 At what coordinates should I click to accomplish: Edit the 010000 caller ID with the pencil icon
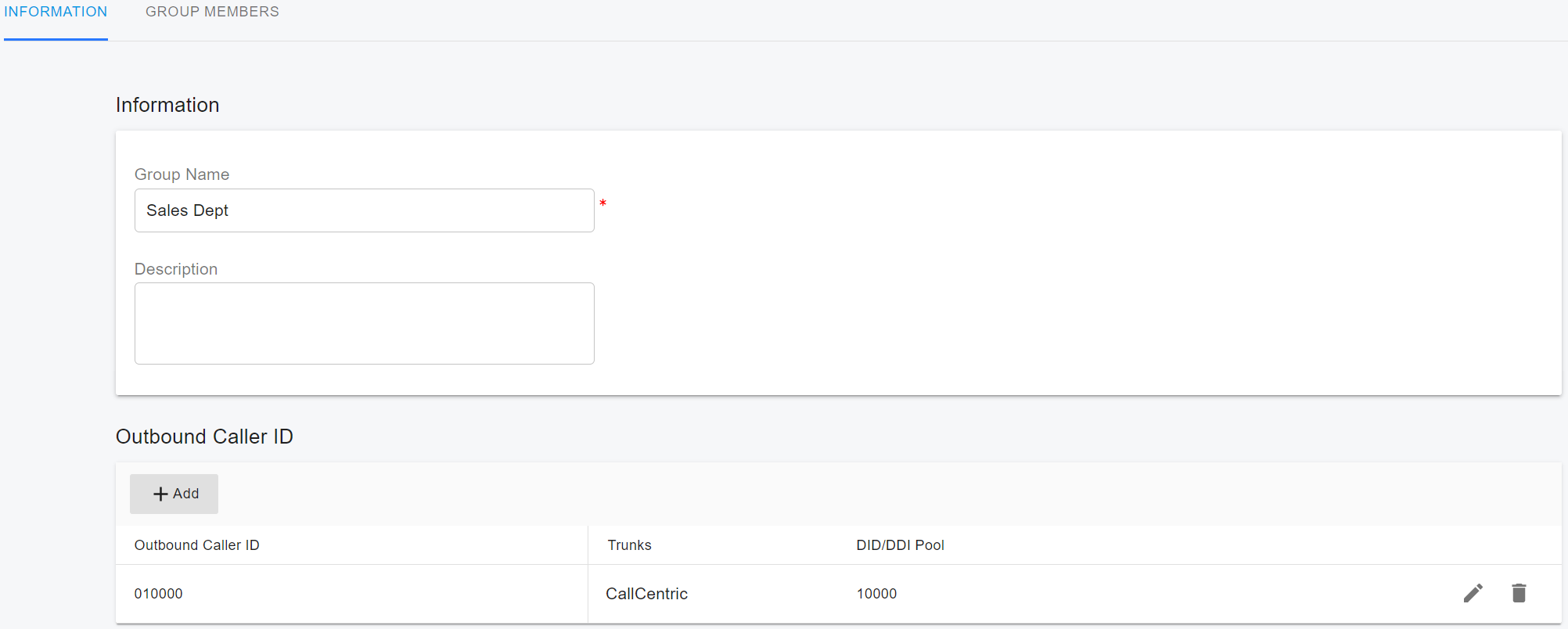pyautogui.click(x=1473, y=593)
